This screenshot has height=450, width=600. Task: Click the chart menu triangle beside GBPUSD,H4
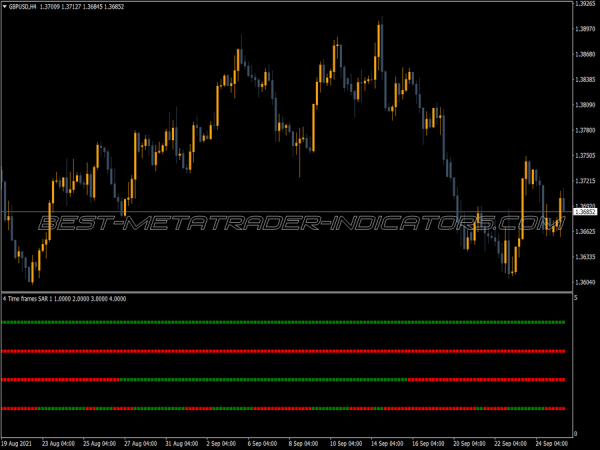pos(5,7)
